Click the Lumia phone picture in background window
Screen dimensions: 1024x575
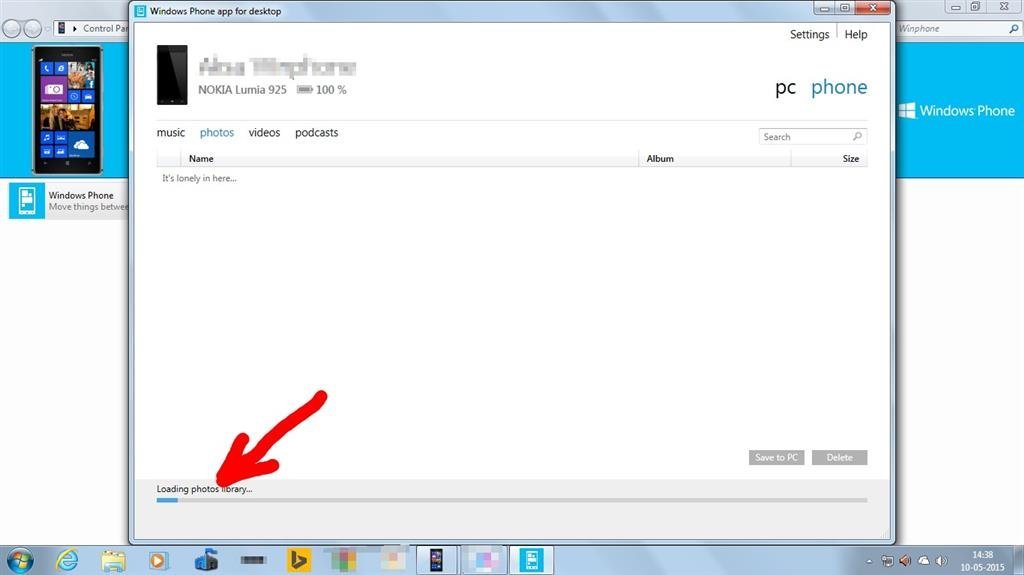[68, 110]
